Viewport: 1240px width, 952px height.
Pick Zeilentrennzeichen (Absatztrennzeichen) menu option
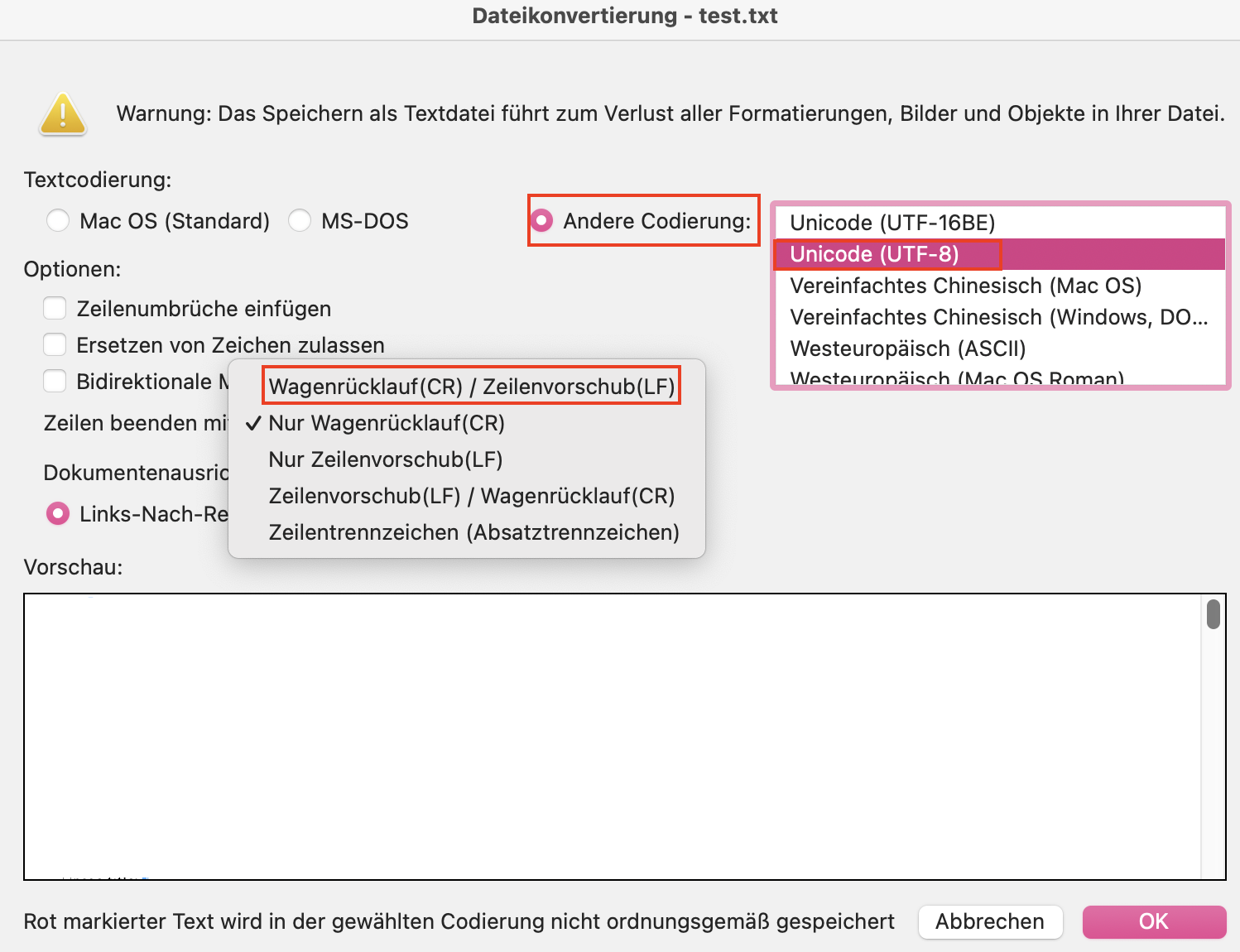[467, 532]
